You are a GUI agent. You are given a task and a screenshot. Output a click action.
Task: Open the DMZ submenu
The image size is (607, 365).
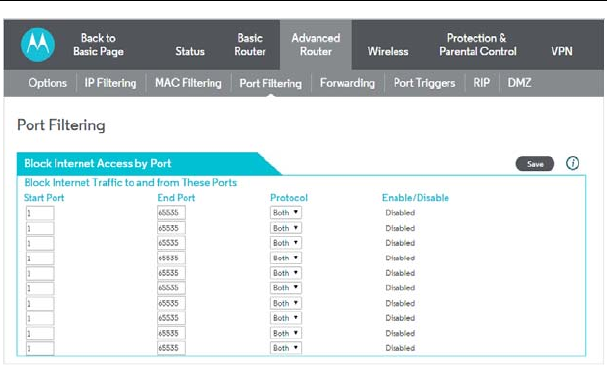point(519,83)
